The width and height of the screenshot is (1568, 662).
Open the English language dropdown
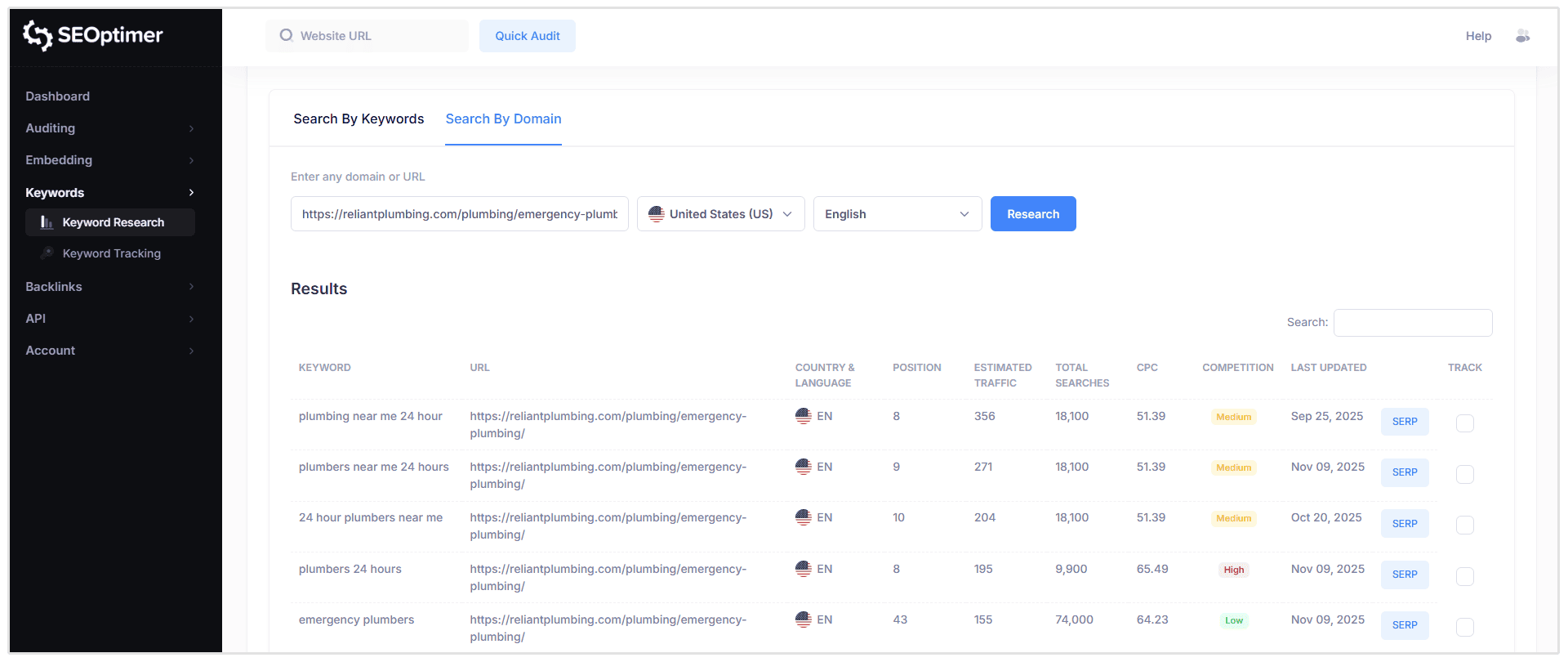click(897, 214)
